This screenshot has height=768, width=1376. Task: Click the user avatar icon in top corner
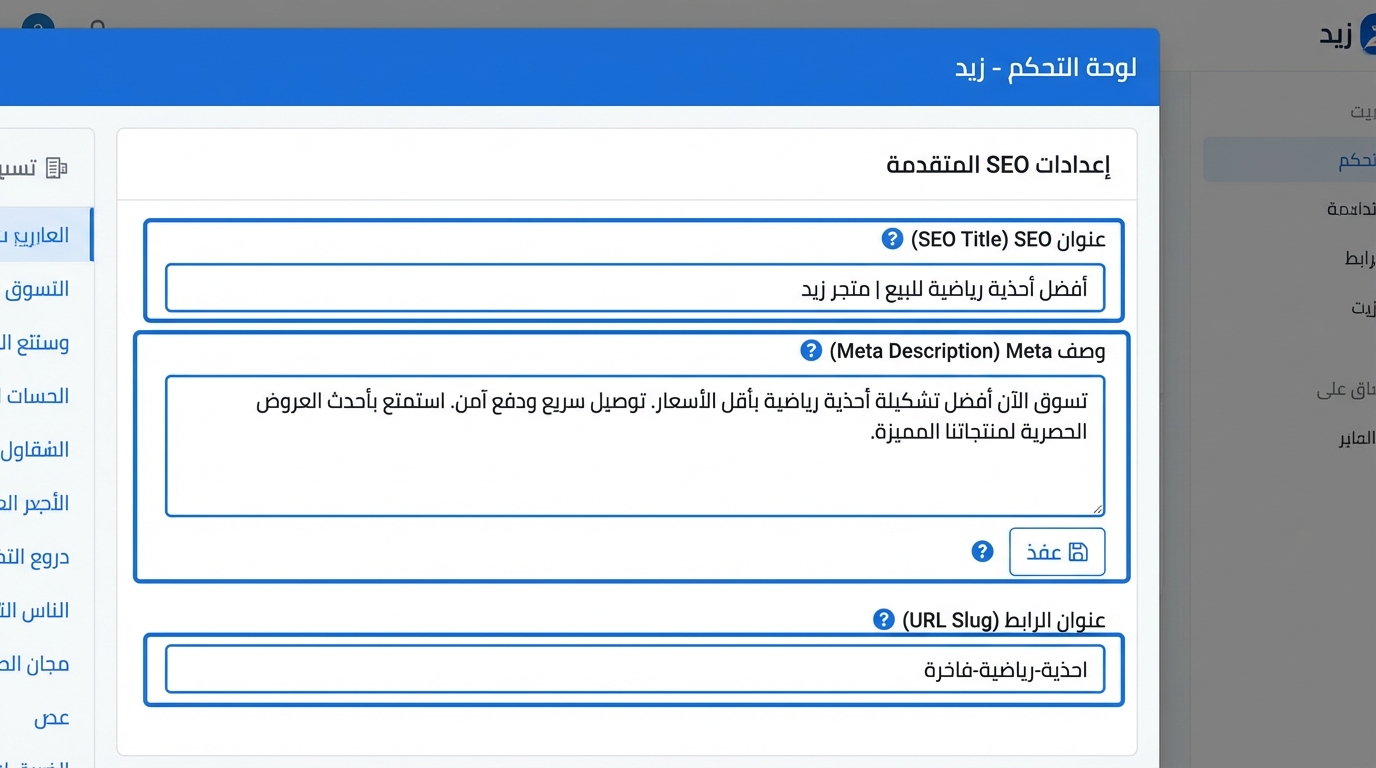tap(37, 21)
